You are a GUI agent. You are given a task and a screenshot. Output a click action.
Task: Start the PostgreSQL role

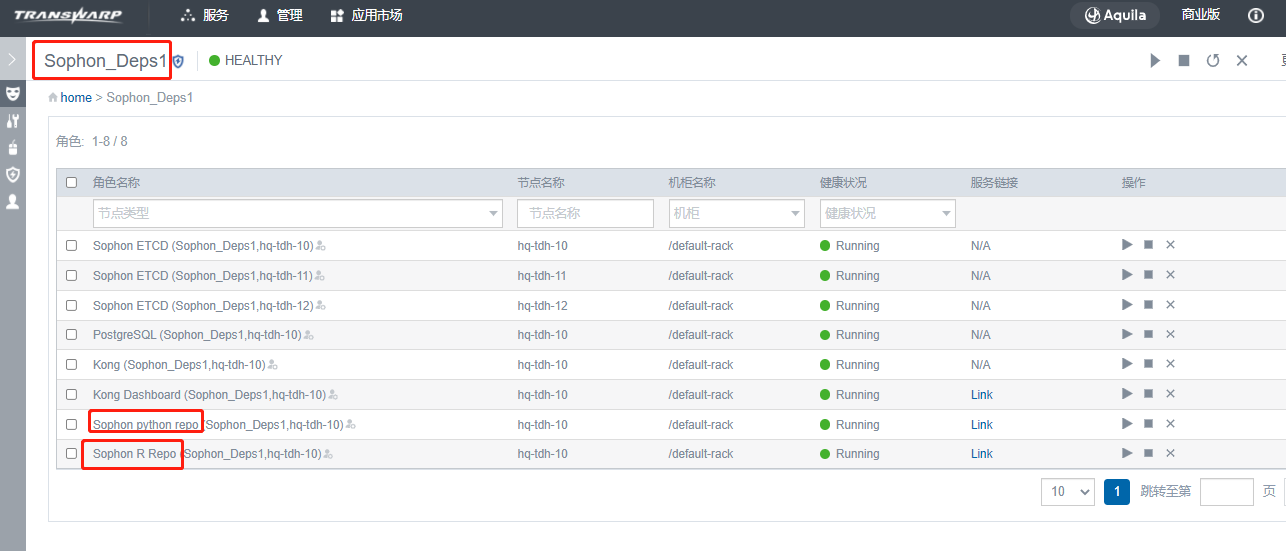click(1127, 335)
